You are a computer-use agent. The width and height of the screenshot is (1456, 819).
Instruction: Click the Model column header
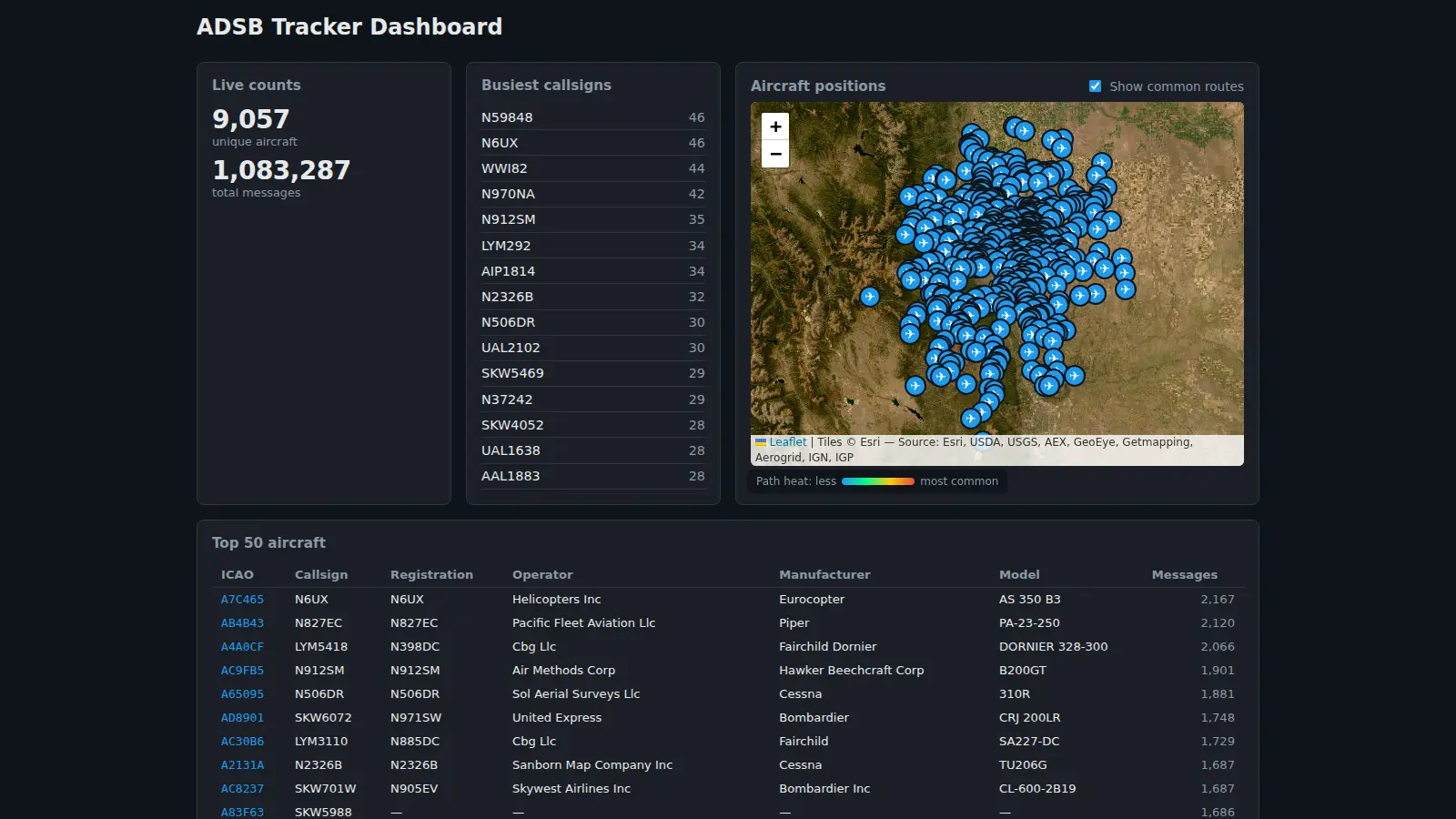[1019, 575]
